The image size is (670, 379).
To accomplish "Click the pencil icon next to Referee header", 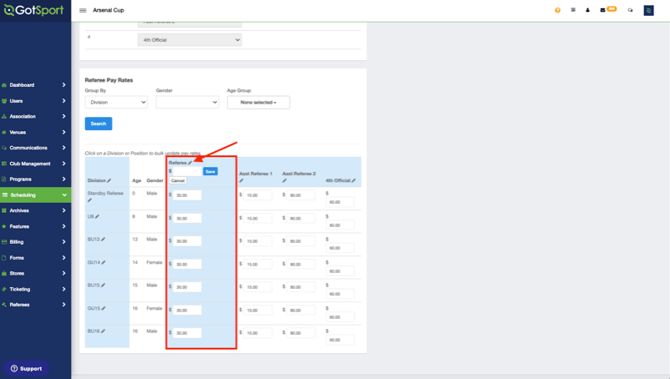I will (190, 163).
